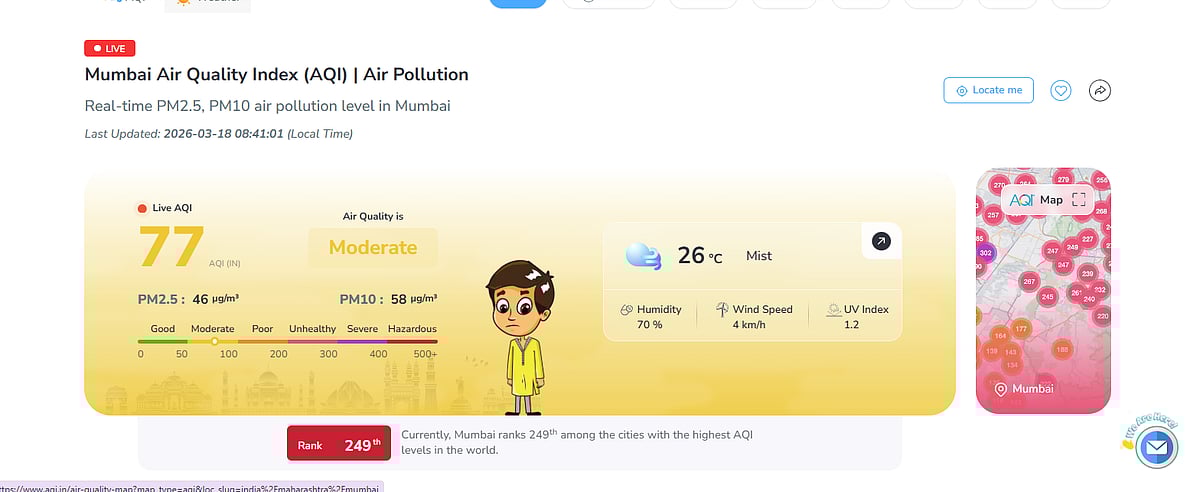Click the Wind Speed icon
Viewport: 1200px width, 492px height.
[x=722, y=310]
